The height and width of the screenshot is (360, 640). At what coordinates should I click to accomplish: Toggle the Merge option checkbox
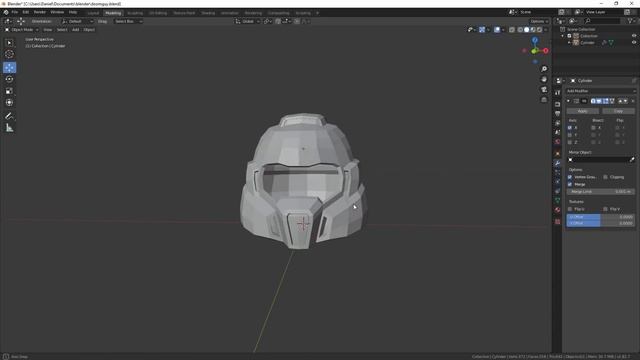point(570,184)
